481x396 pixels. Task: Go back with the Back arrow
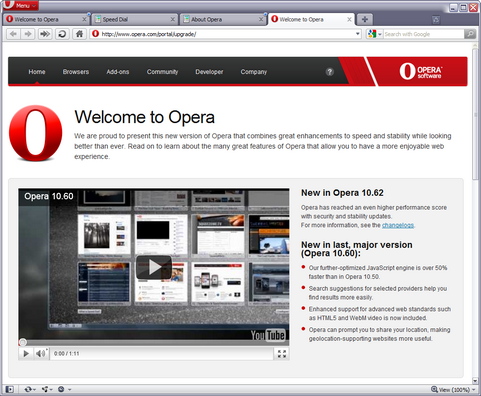(x=13, y=34)
